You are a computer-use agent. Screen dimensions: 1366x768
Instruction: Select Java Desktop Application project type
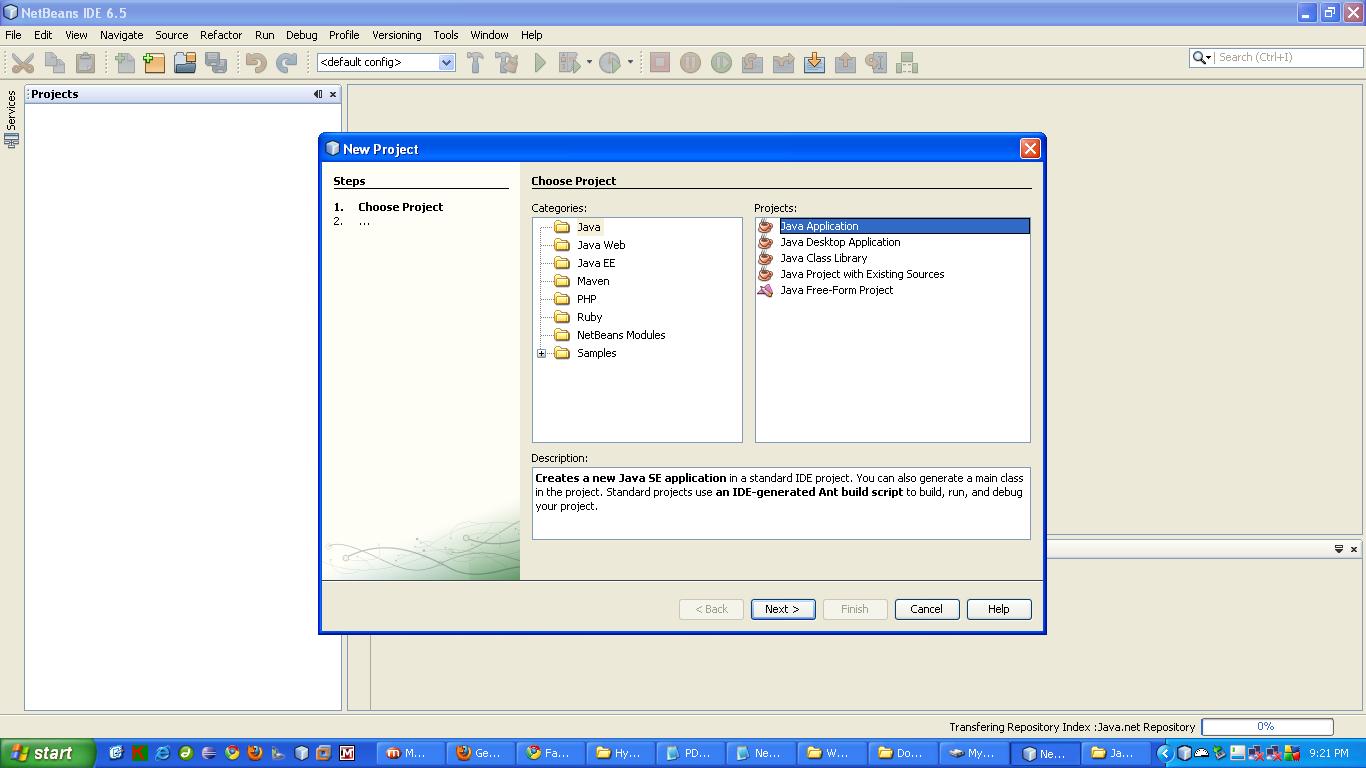click(x=840, y=242)
